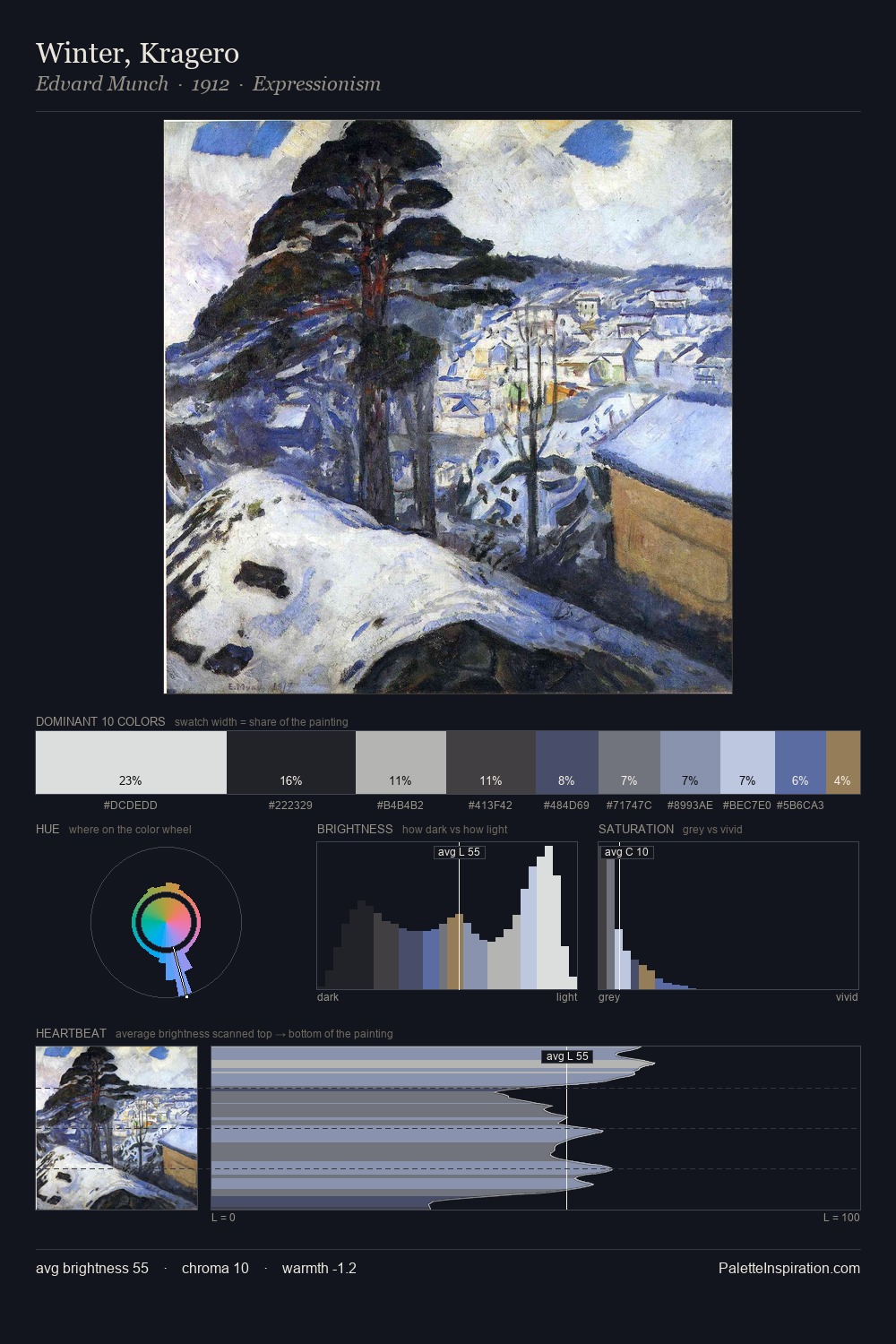This screenshot has width=896, height=1344.
Task: Click the '16%' share label
Action: click(291, 780)
